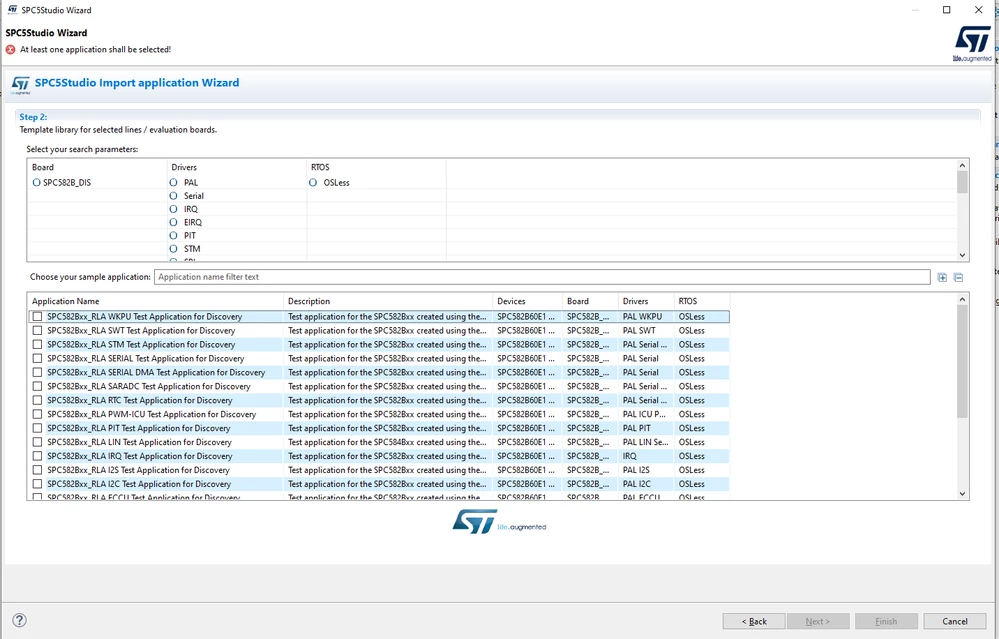Check the PWM-ICU Test Application checkbox

pyautogui.click(x=38, y=415)
